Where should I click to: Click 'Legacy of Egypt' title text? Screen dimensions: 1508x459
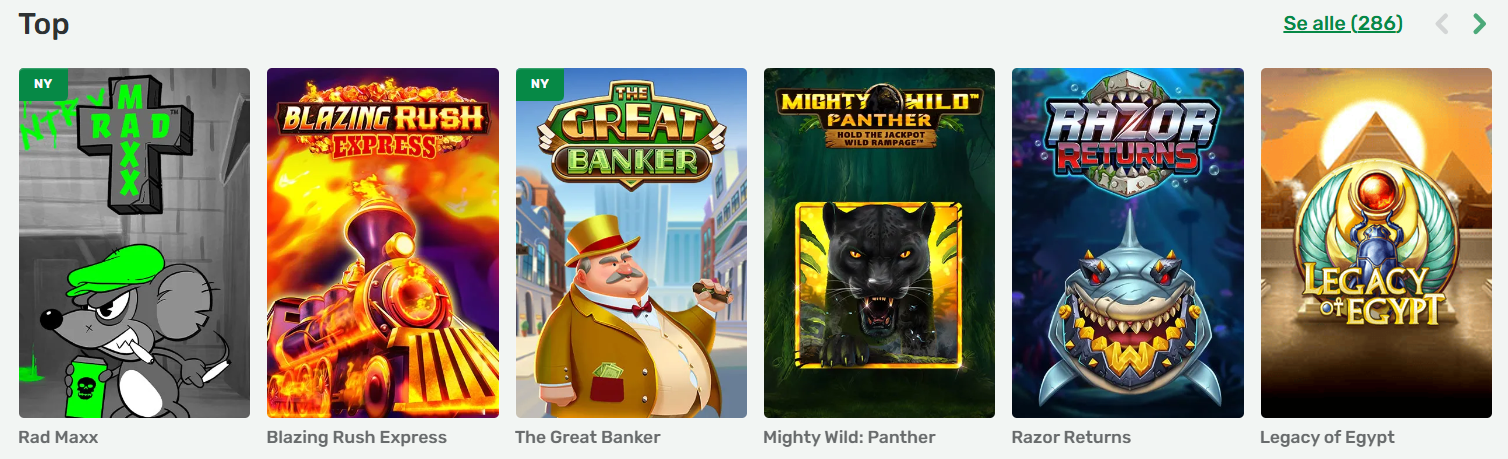pyautogui.click(x=1327, y=437)
